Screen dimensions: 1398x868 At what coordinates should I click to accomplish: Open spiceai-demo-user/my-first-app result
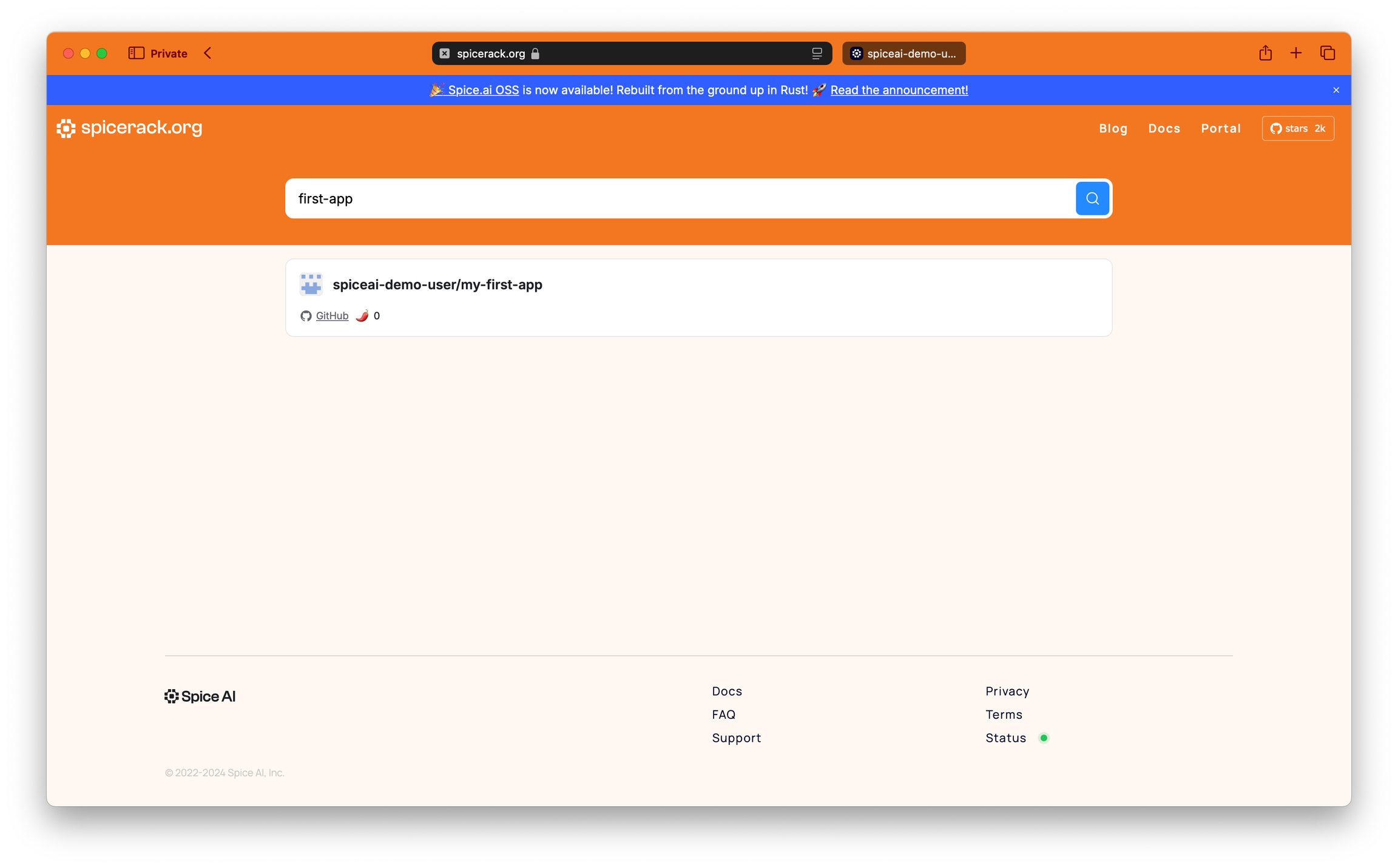click(x=437, y=284)
